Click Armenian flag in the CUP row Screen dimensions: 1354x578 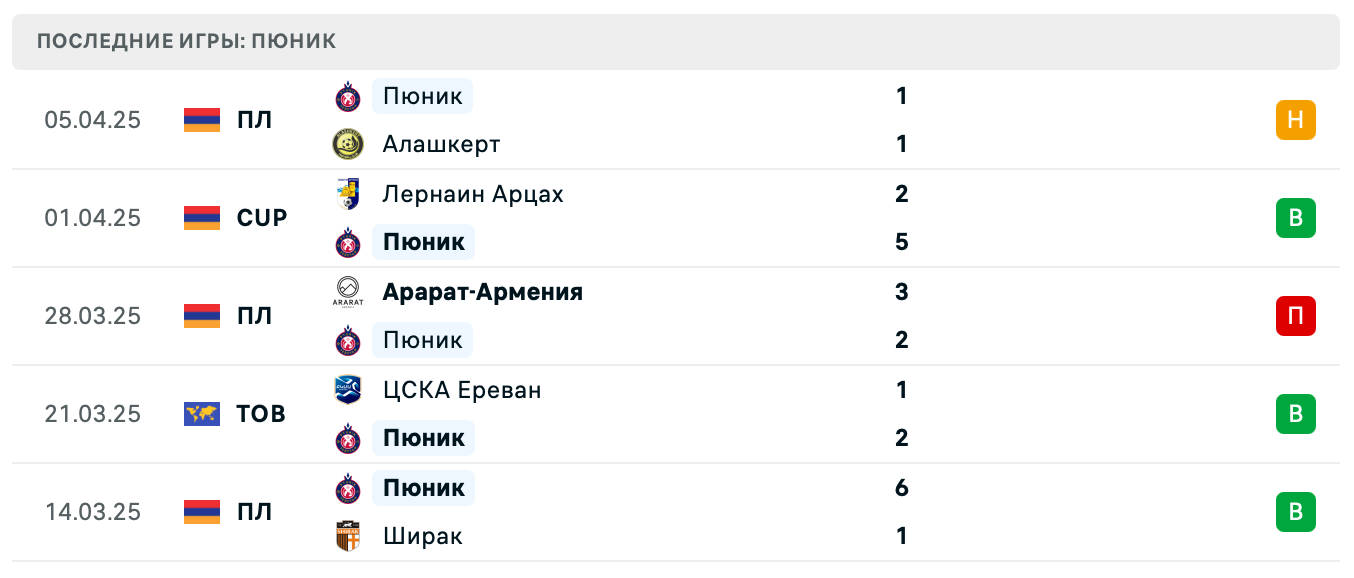click(202, 218)
